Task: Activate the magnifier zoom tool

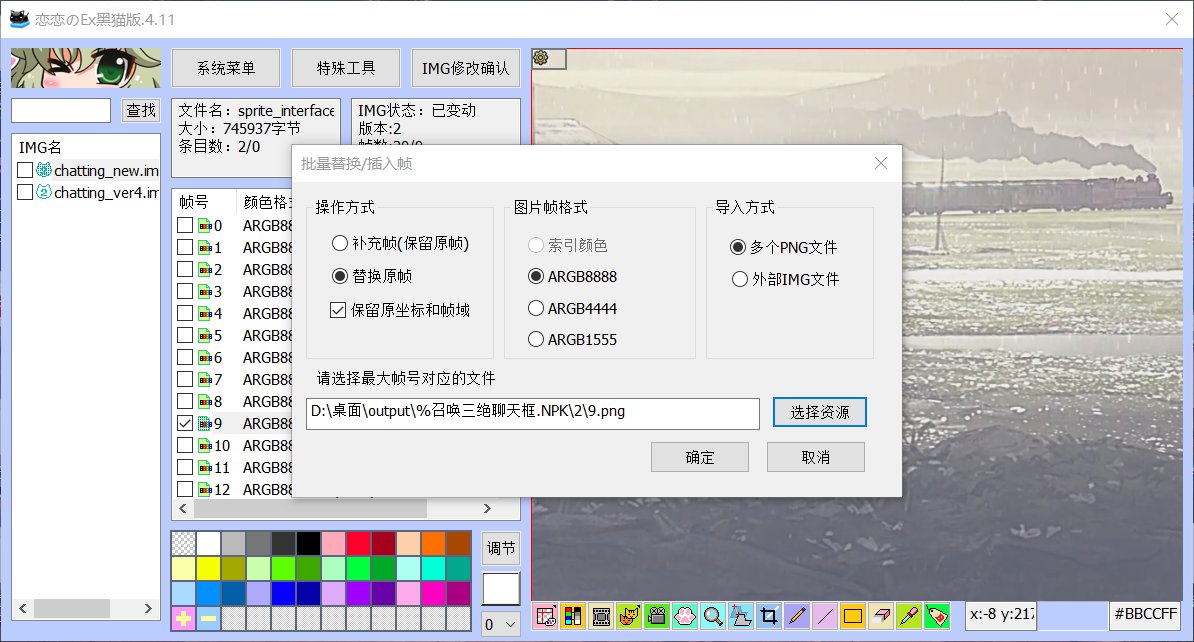Action: 712,616
